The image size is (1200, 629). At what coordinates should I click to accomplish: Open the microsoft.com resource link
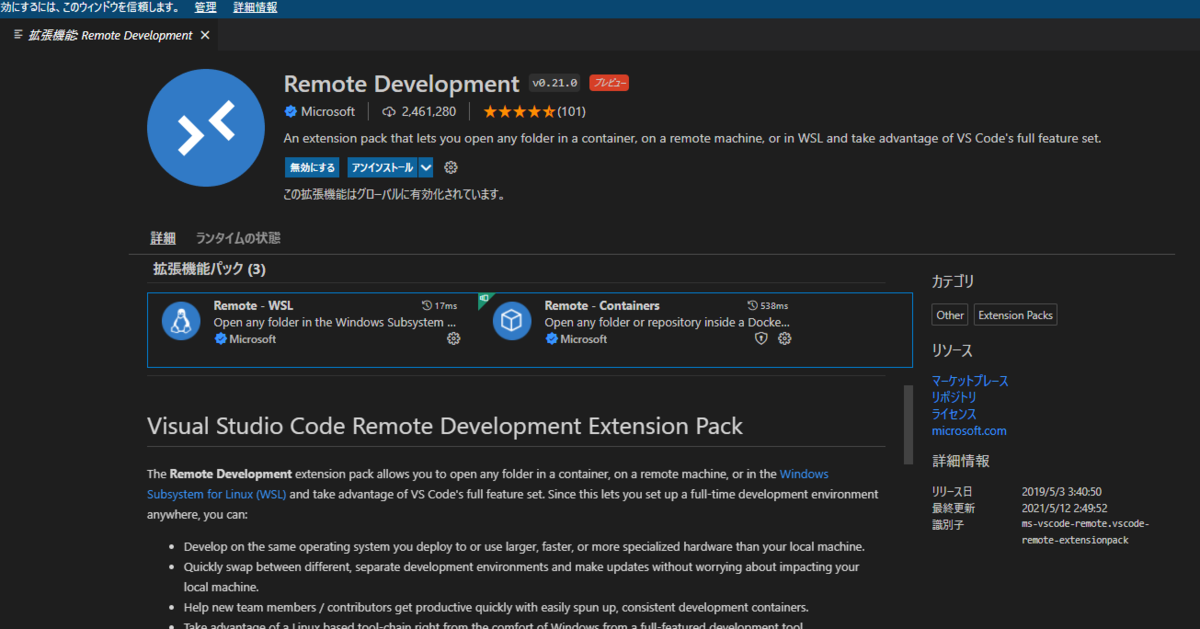pos(969,431)
